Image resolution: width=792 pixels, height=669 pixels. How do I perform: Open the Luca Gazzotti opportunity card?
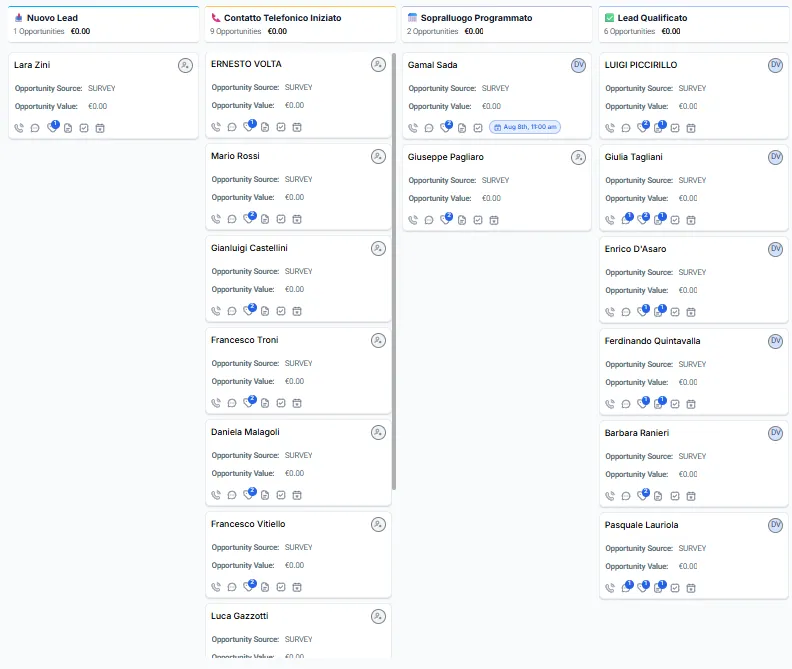240,616
